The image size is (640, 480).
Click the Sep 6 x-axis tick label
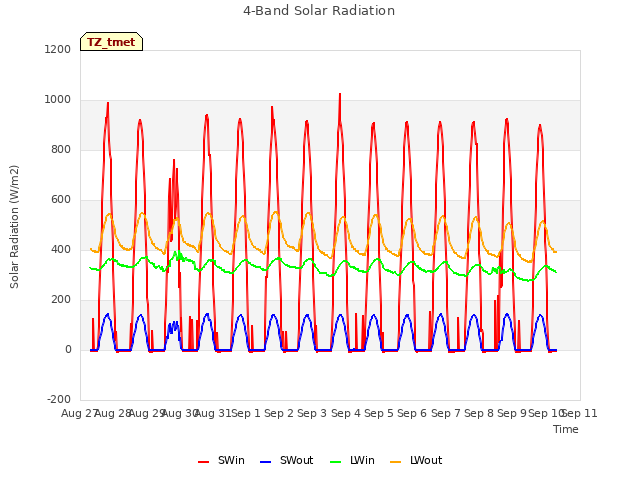point(412,413)
